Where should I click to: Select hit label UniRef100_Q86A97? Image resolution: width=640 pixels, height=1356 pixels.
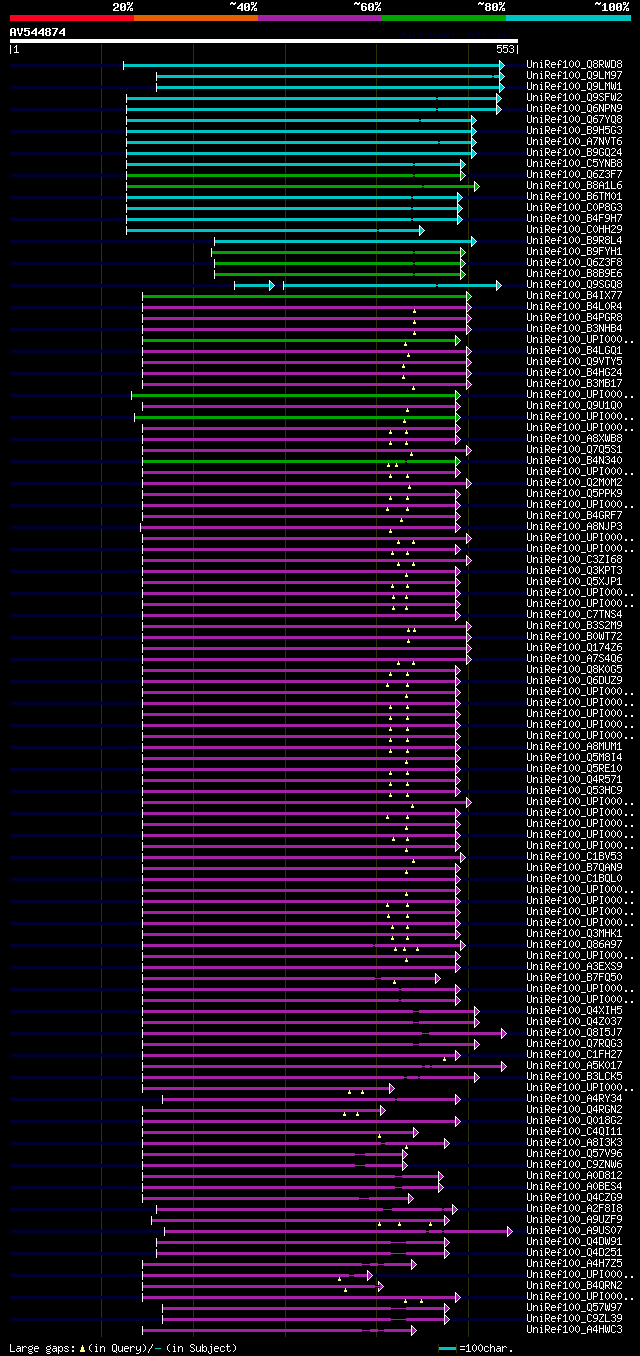(x=574, y=944)
